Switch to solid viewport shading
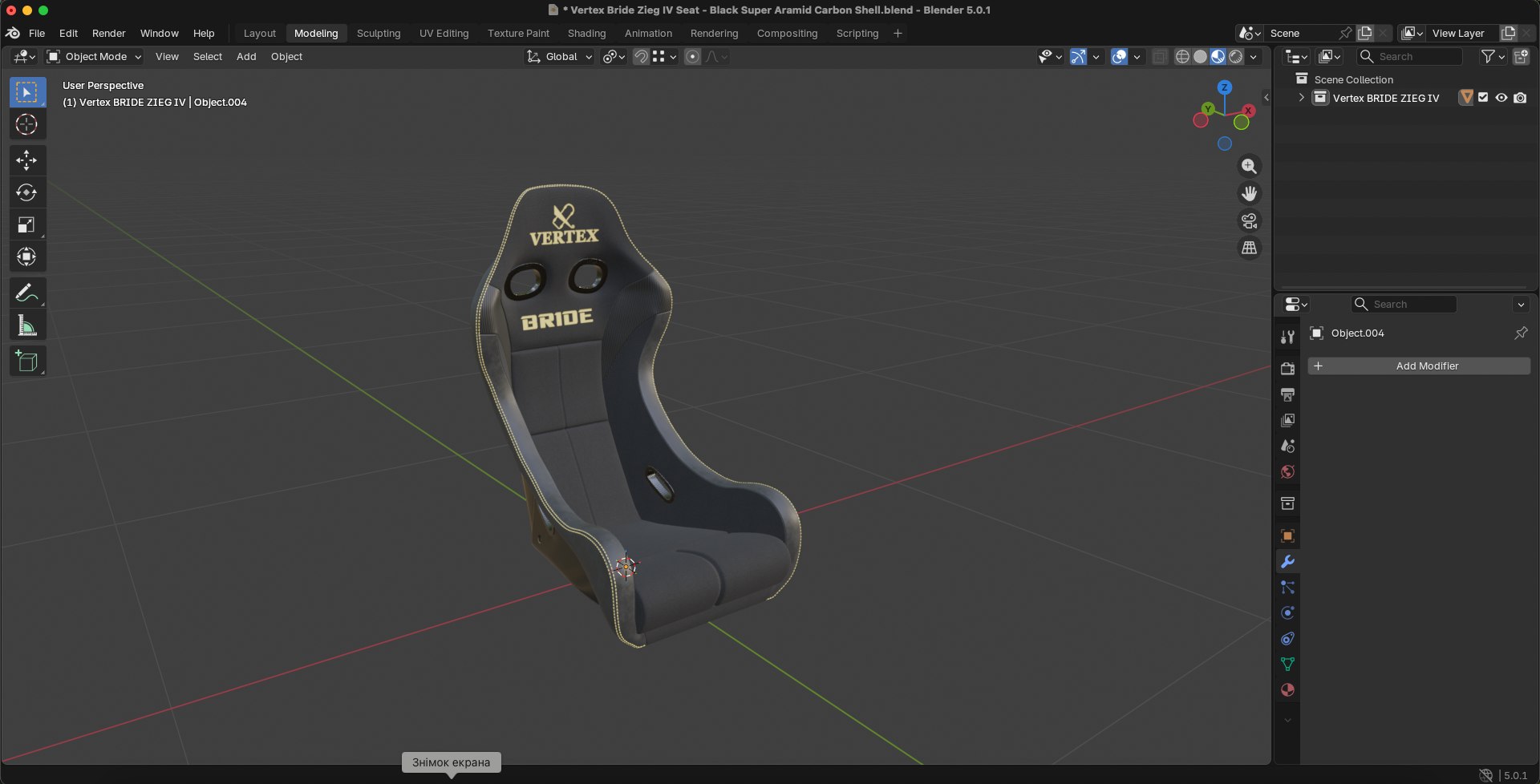The width and height of the screenshot is (1540, 784). click(1200, 56)
